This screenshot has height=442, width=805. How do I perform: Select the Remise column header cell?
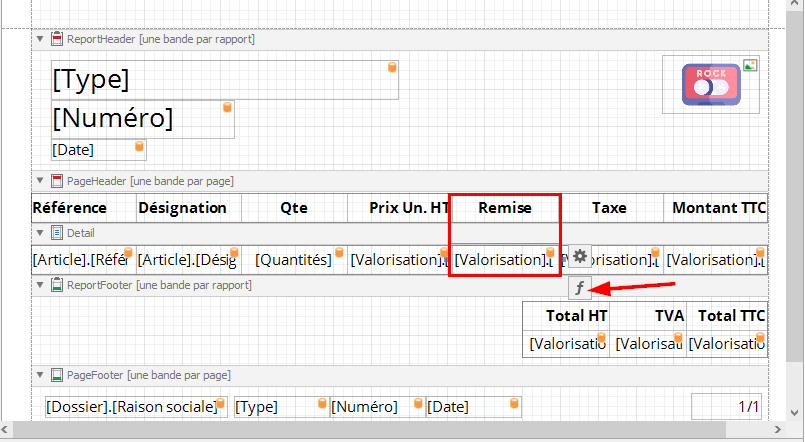point(505,208)
